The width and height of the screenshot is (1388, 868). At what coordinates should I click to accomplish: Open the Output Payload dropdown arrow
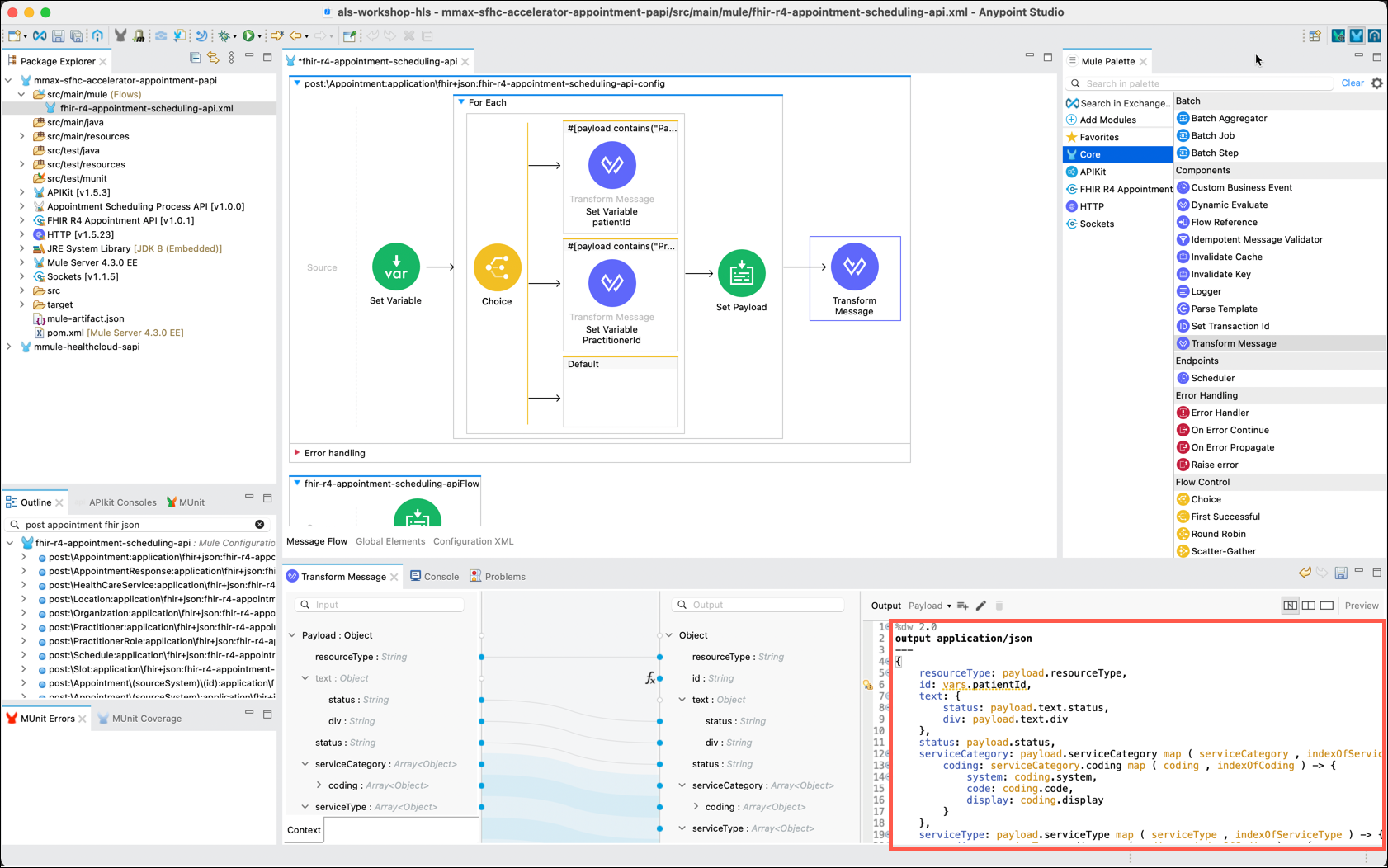949,606
